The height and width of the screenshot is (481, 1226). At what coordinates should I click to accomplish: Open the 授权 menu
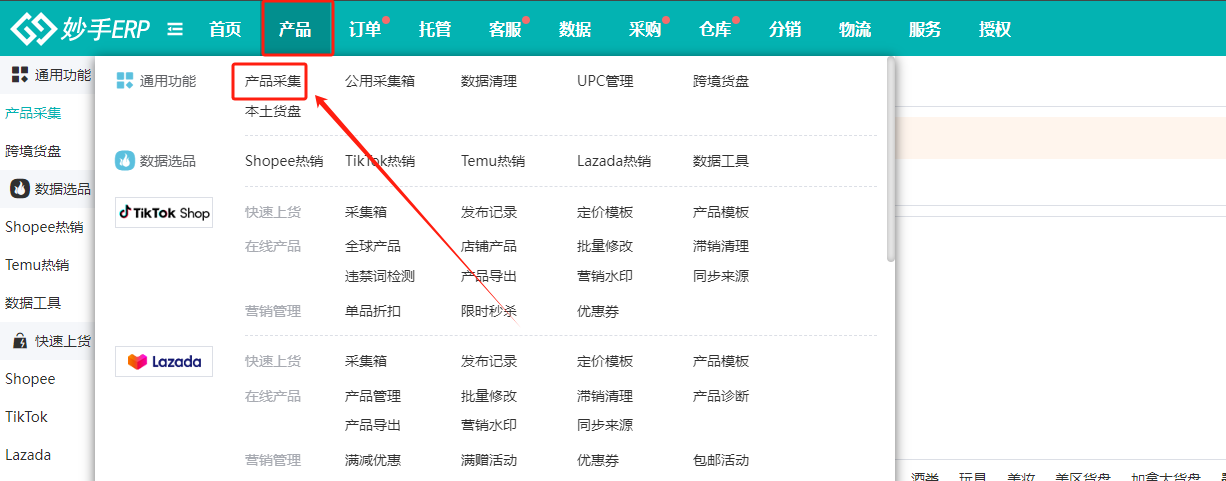(995, 29)
